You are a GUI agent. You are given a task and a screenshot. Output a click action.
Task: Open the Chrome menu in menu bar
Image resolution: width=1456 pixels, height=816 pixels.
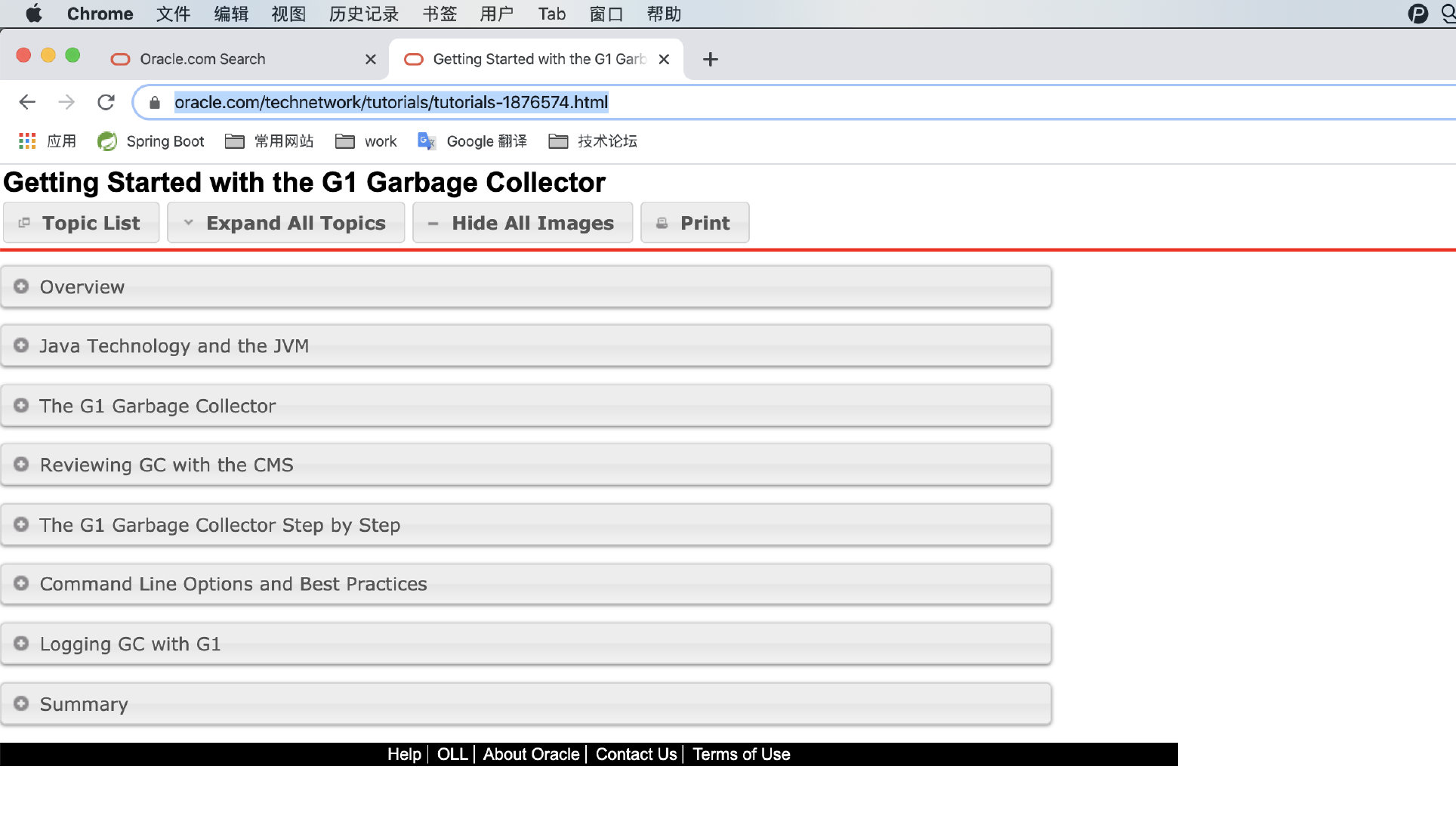tap(100, 14)
